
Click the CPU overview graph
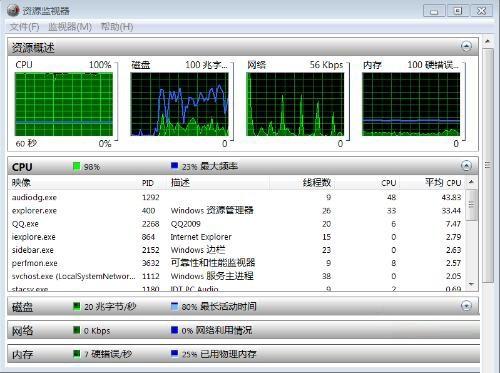point(64,104)
